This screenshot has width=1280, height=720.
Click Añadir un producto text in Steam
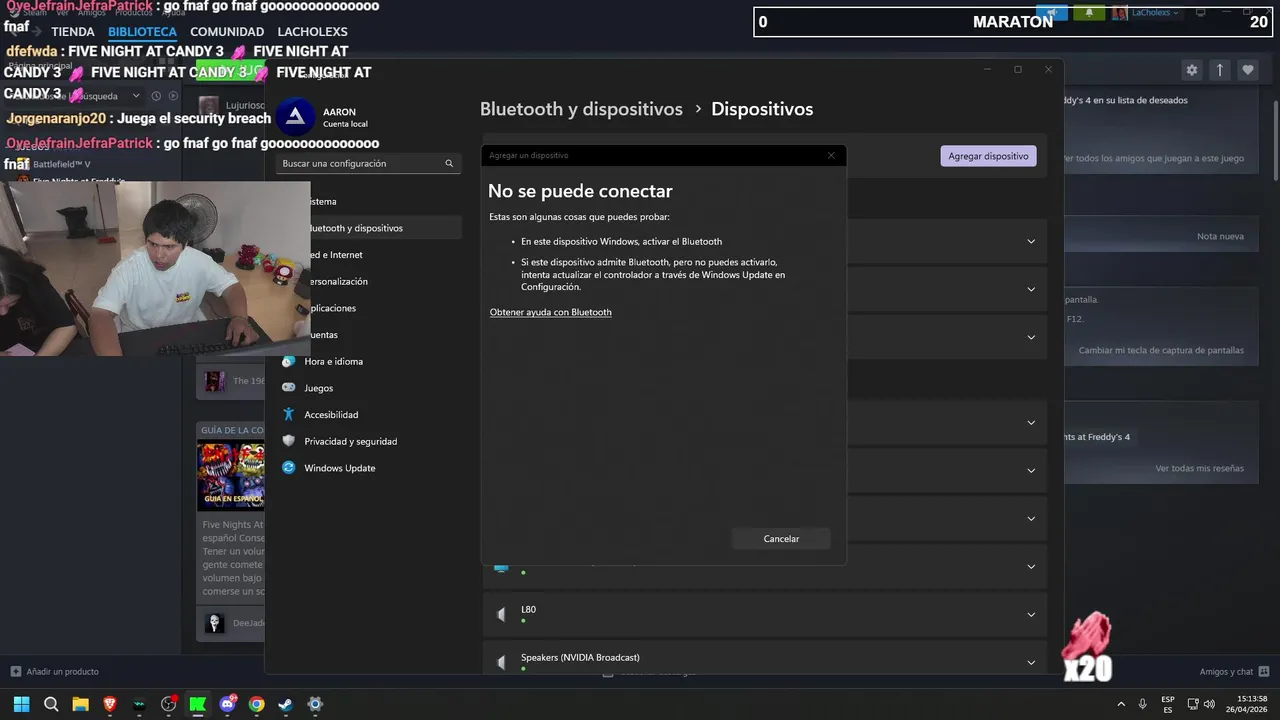pos(62,672)
